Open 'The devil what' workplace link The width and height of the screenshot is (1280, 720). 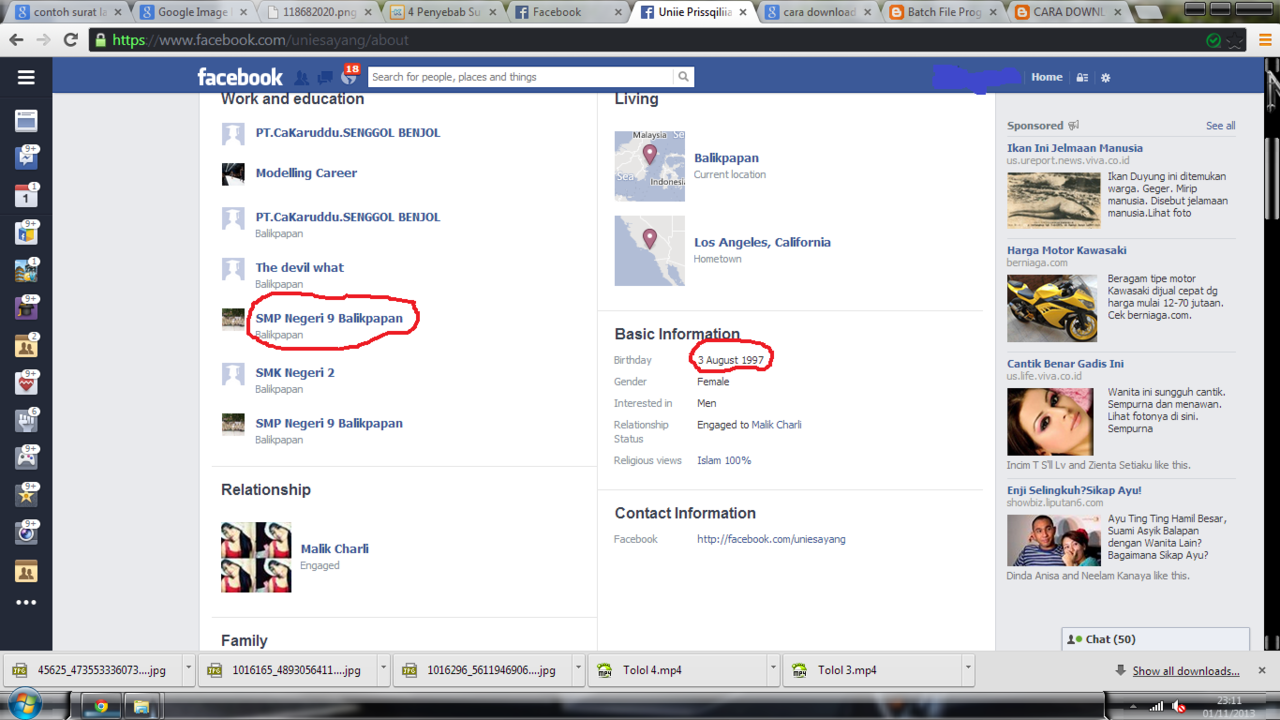[299, 267]
